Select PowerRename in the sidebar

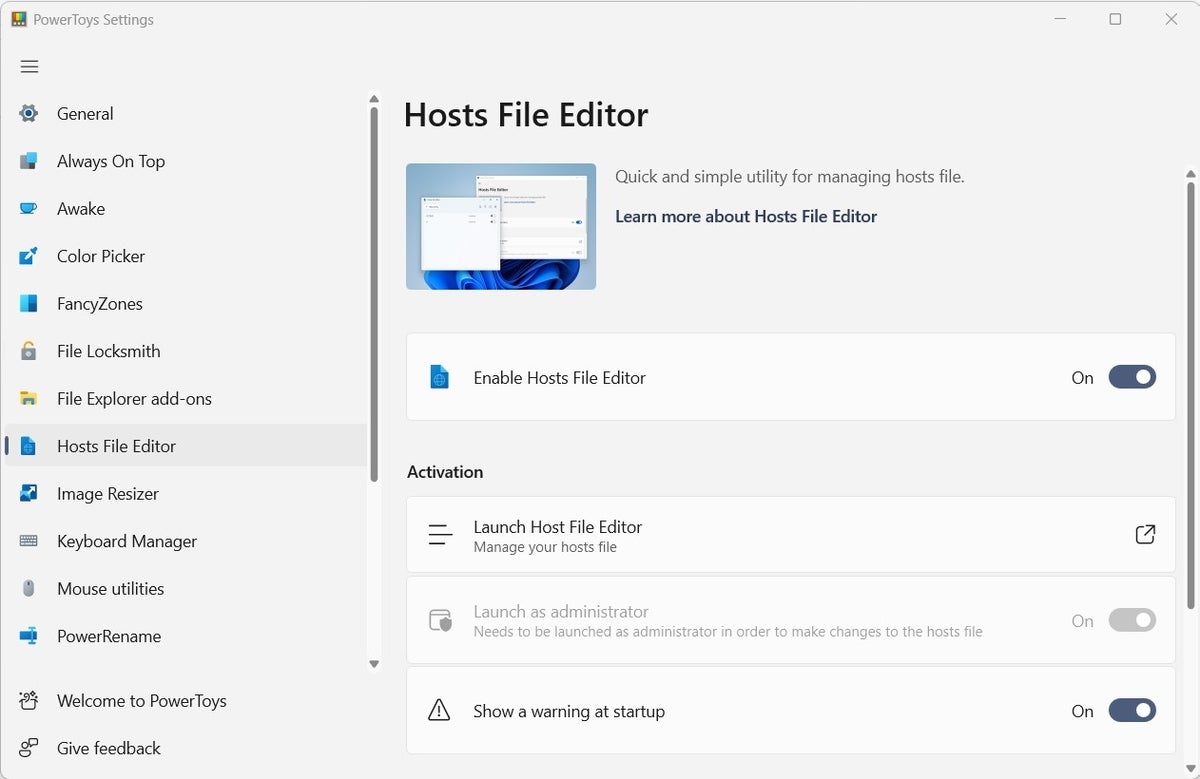pos(186,636)
